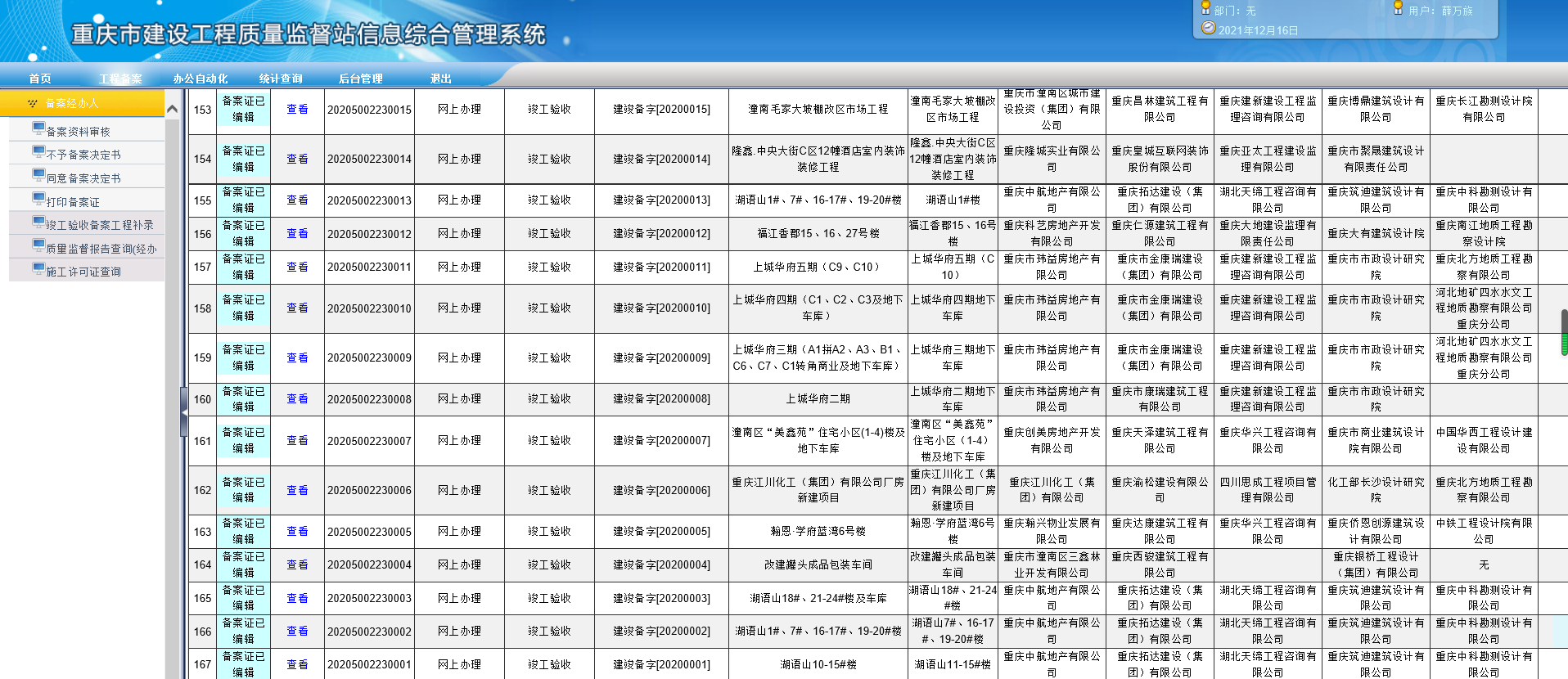Click the monitor icon beside 备案资料审核
Screen dimensions: 1568x679
38,128
